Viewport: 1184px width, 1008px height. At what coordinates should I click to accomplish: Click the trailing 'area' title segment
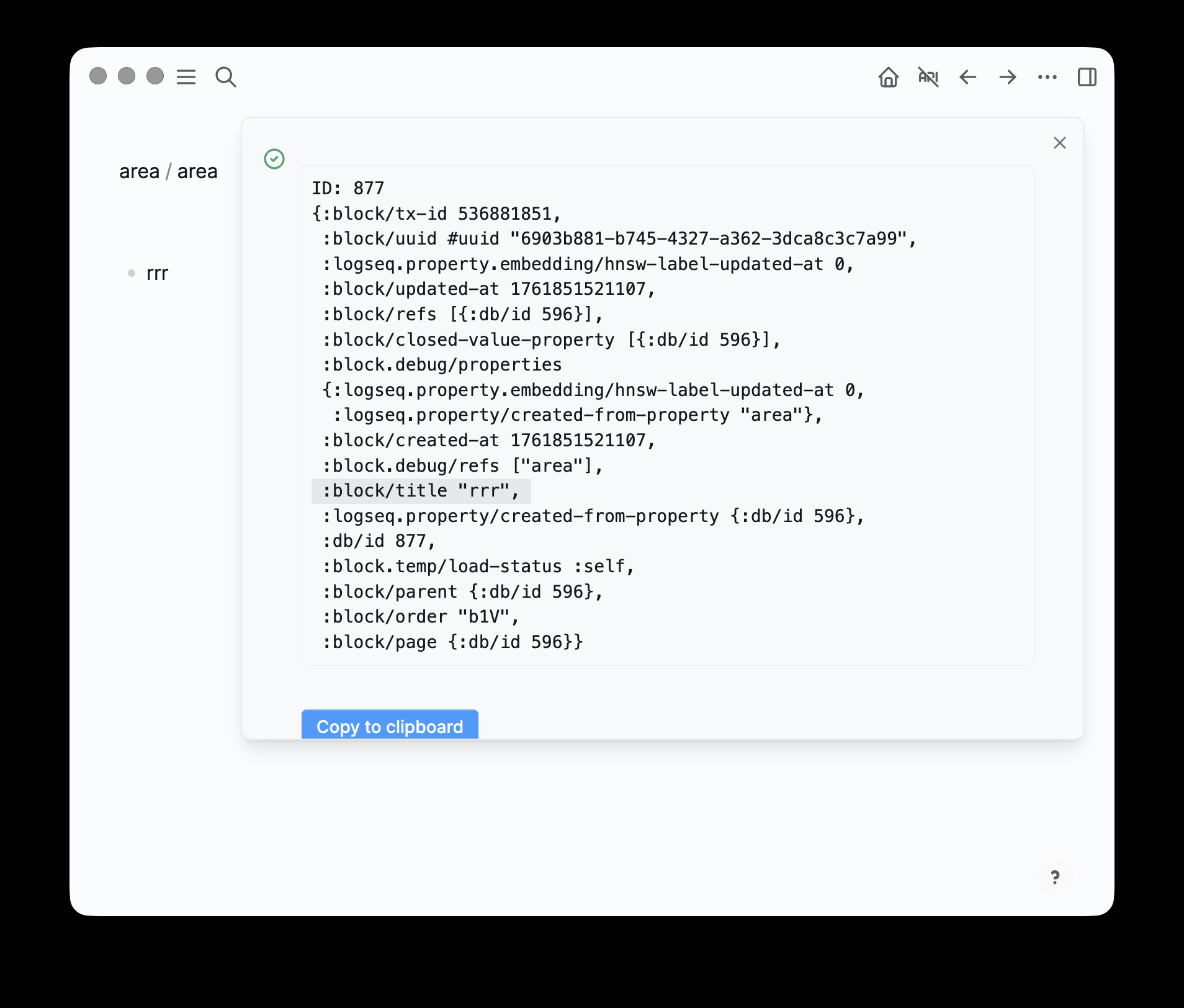click(197, 171)
